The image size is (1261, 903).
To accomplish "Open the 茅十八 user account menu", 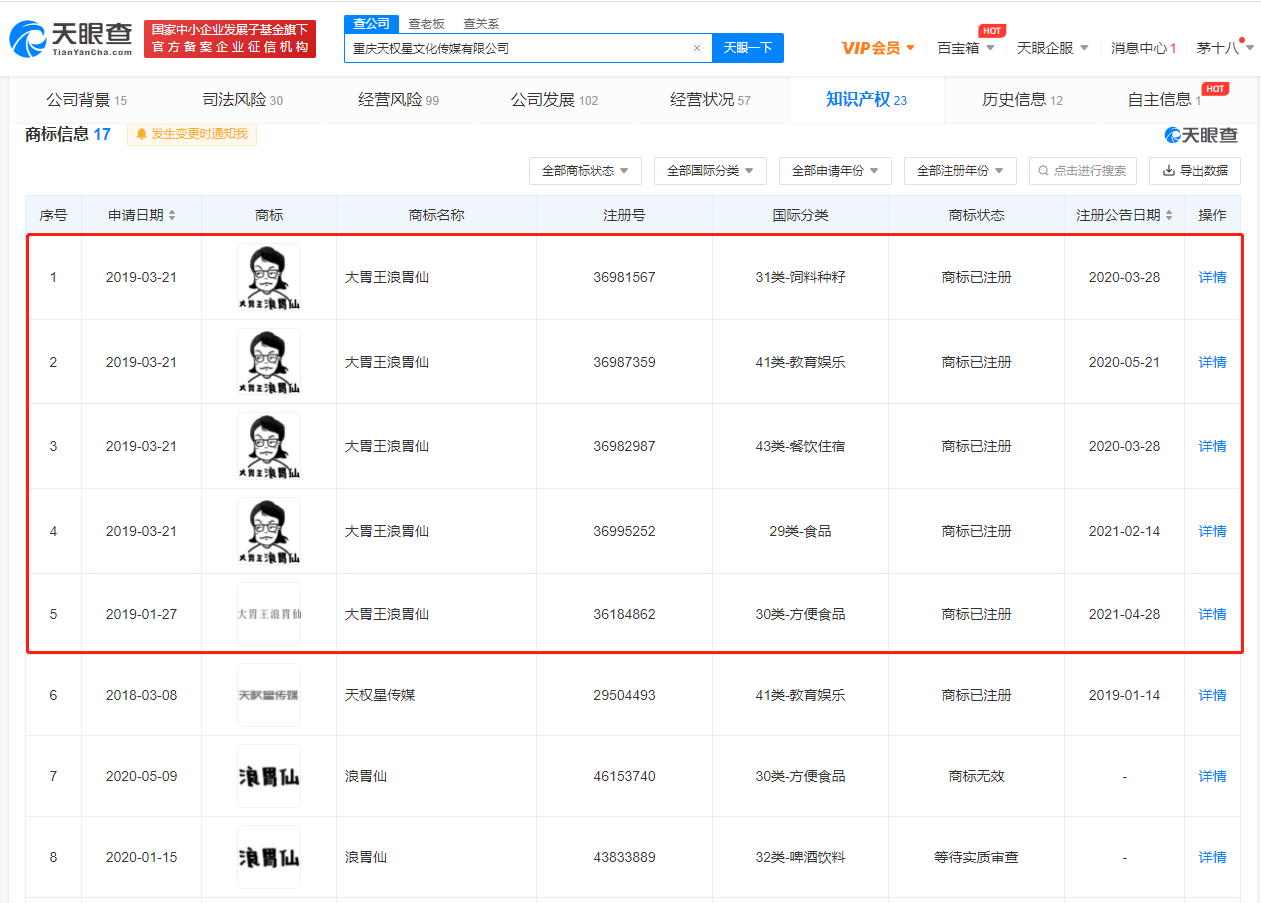I will pyautogui.click(x=1225, y=48).
